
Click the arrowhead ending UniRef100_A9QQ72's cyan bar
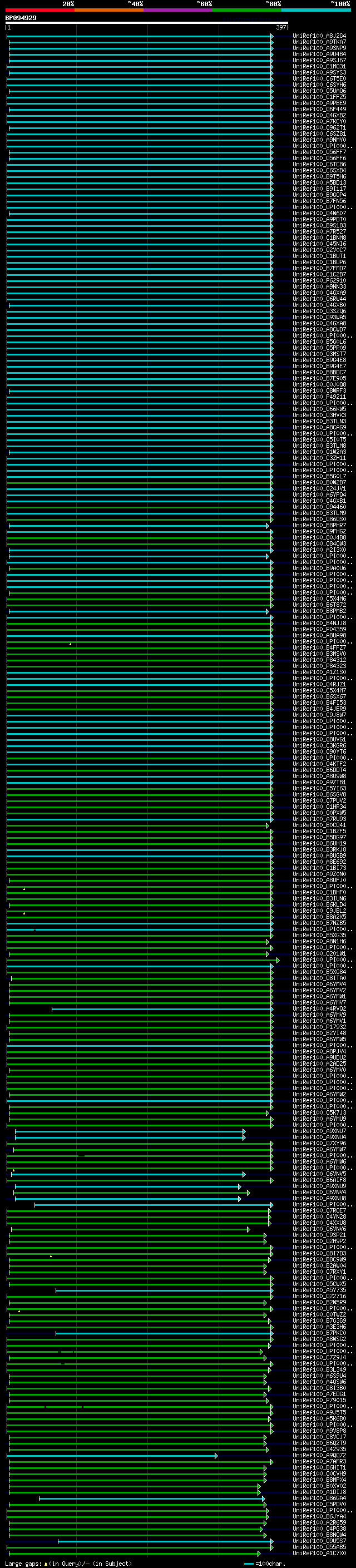216,1456
